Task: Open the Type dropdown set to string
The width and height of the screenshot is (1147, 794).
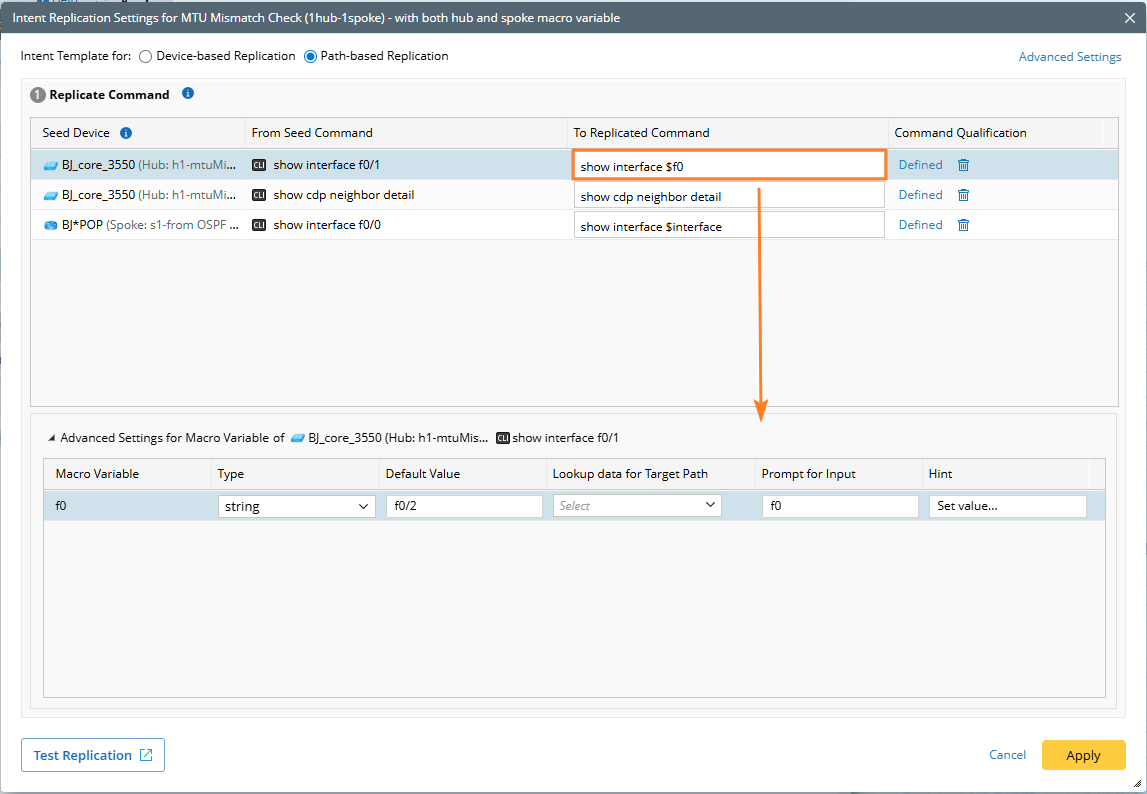Action: tap(296, 507)
